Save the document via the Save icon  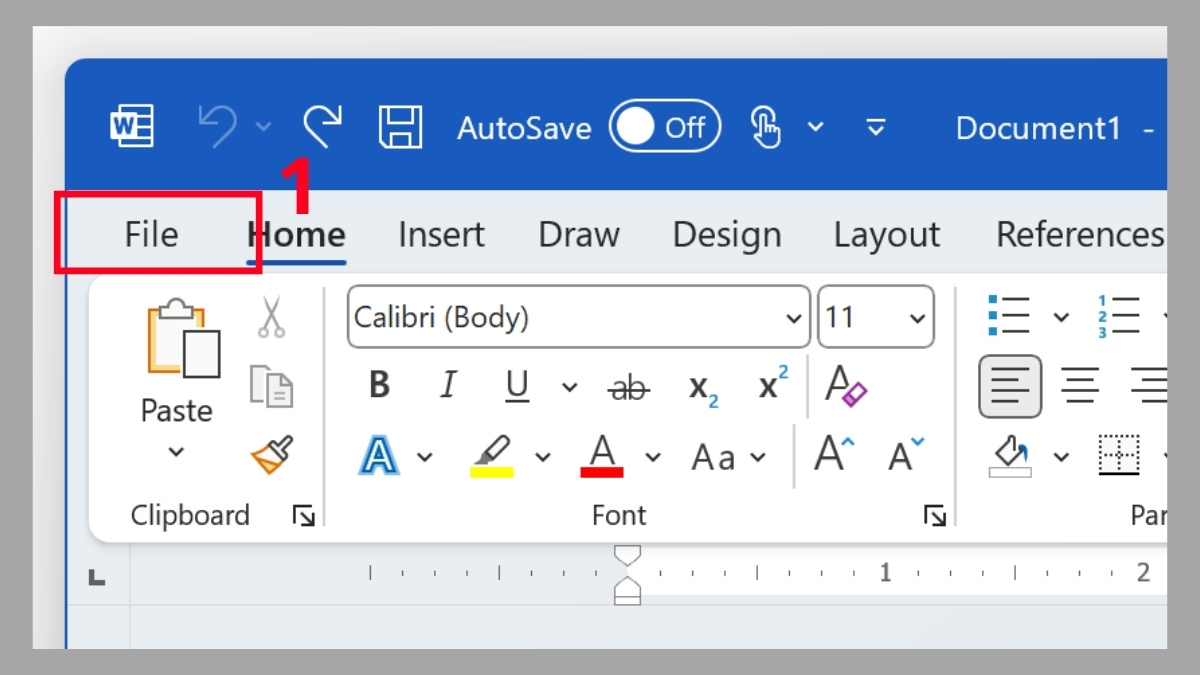tap(400, 127)
